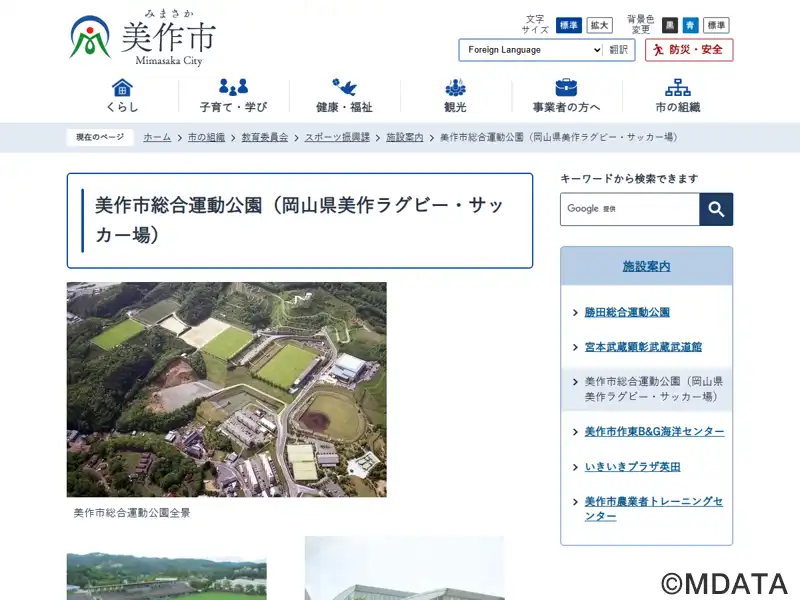The height and width of the screenshot is (600, 800).
Task: Click the Mimasaka City logo
Action: coord(142,40)
